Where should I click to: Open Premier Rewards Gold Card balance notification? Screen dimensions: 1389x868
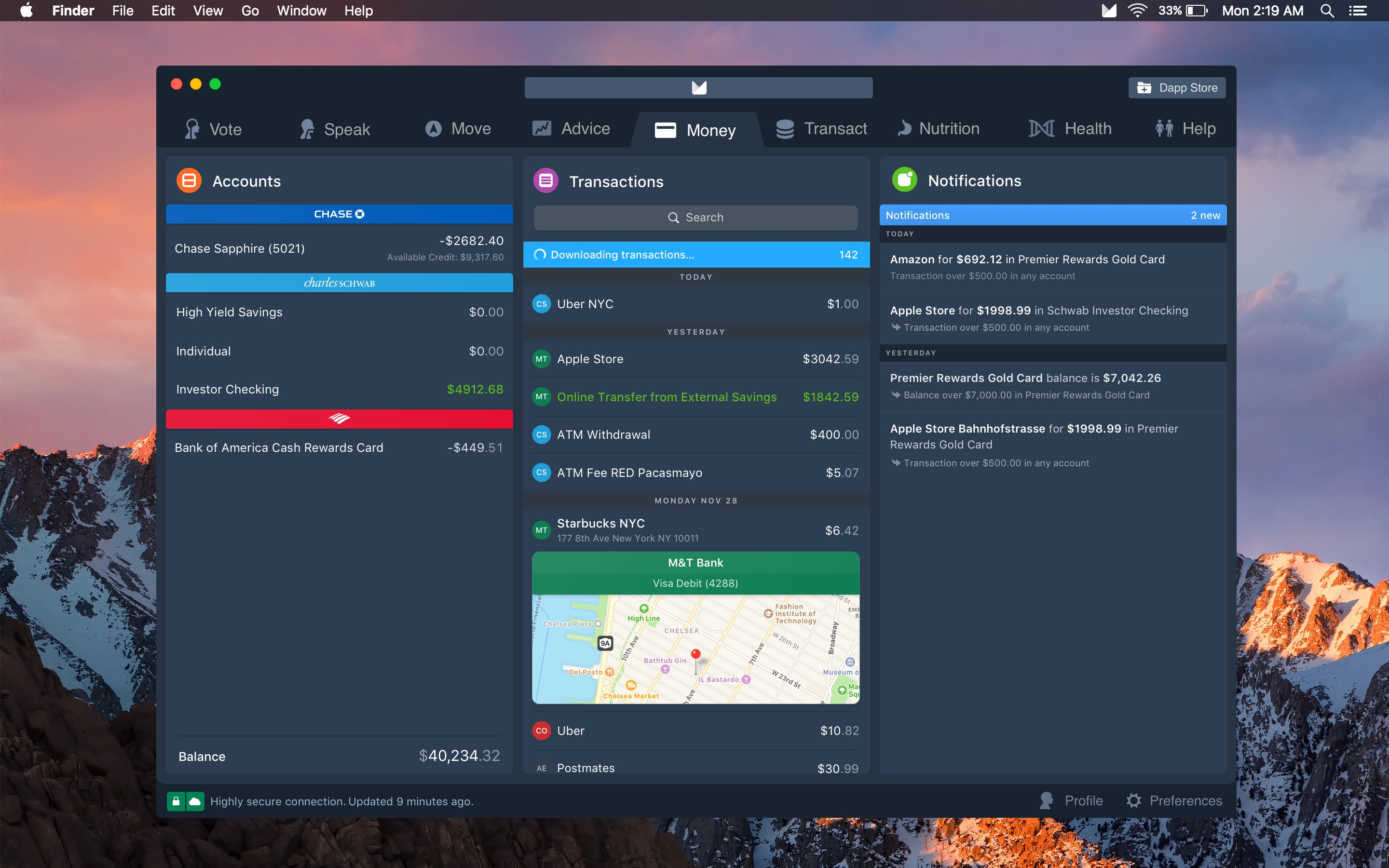pos(1053,386)
